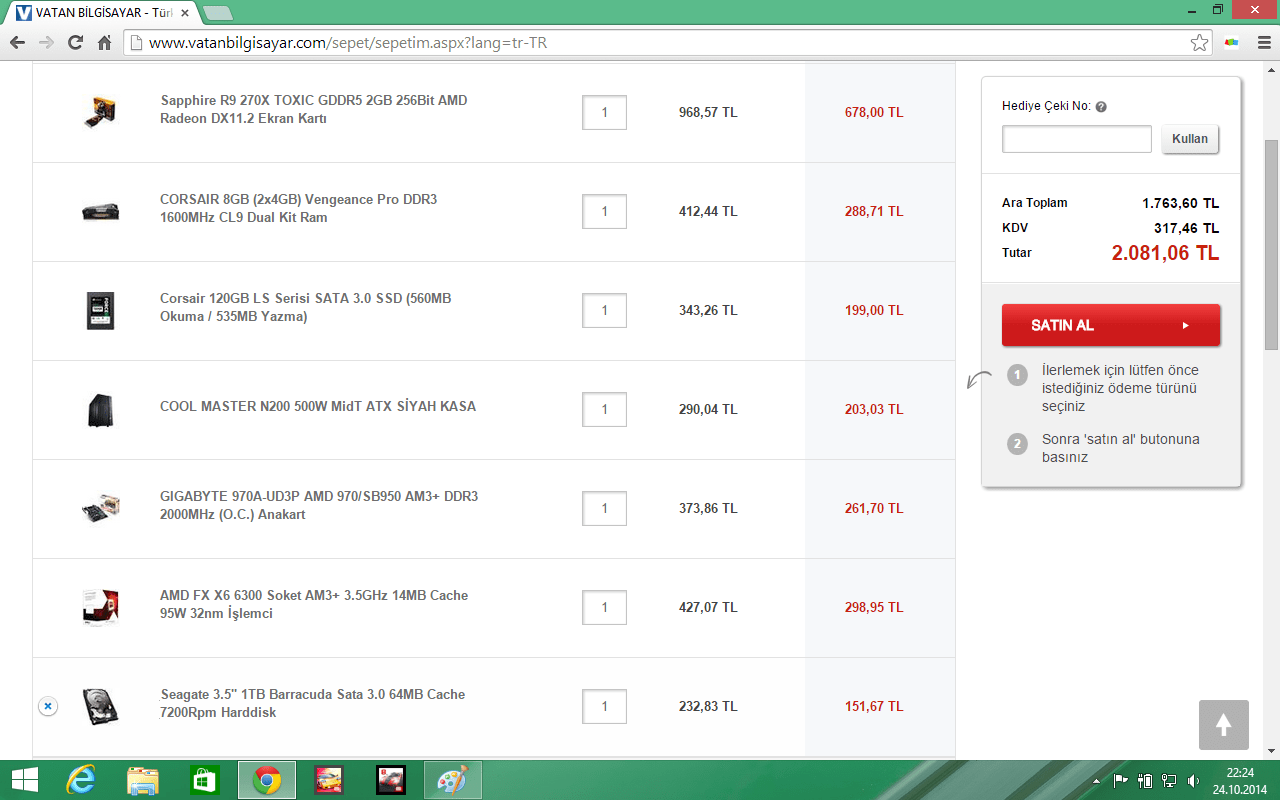Open the Chrome hamburger menu
This screenshot has width=1280, height=800.
tap(1262, 43)
